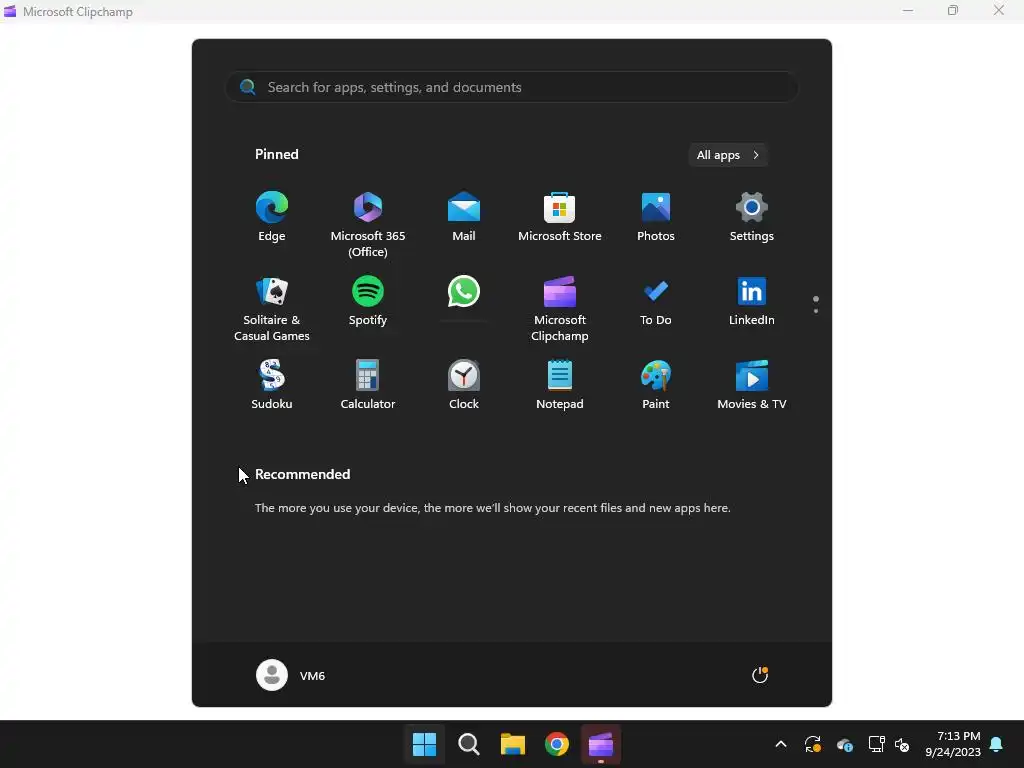Viewport: 1024px width, 768px height.
Task: Launch Microsoft 365 (Office) app
Action: point(368,225)
